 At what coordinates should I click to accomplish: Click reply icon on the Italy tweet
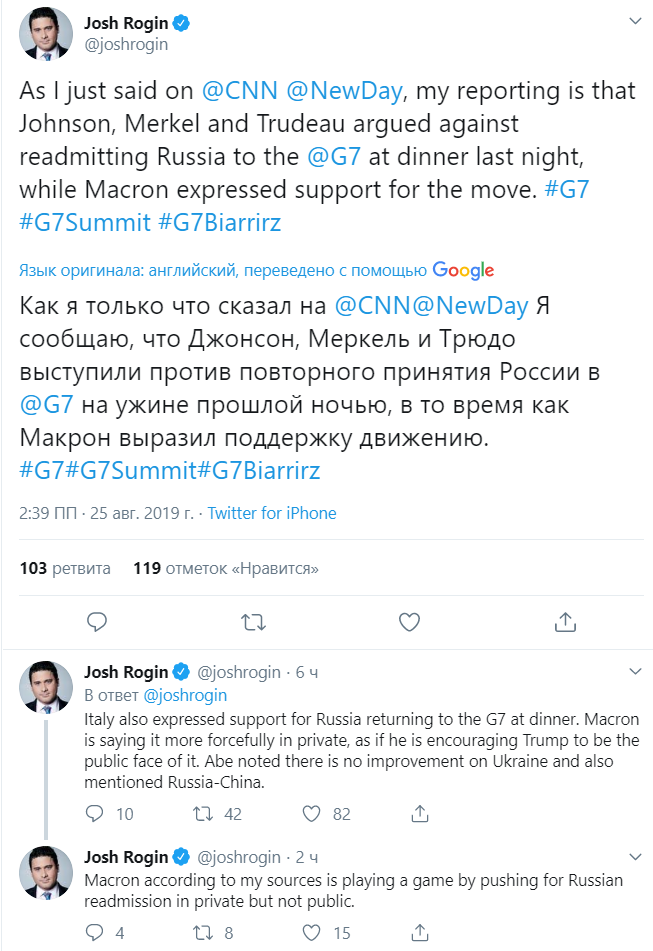97,814
